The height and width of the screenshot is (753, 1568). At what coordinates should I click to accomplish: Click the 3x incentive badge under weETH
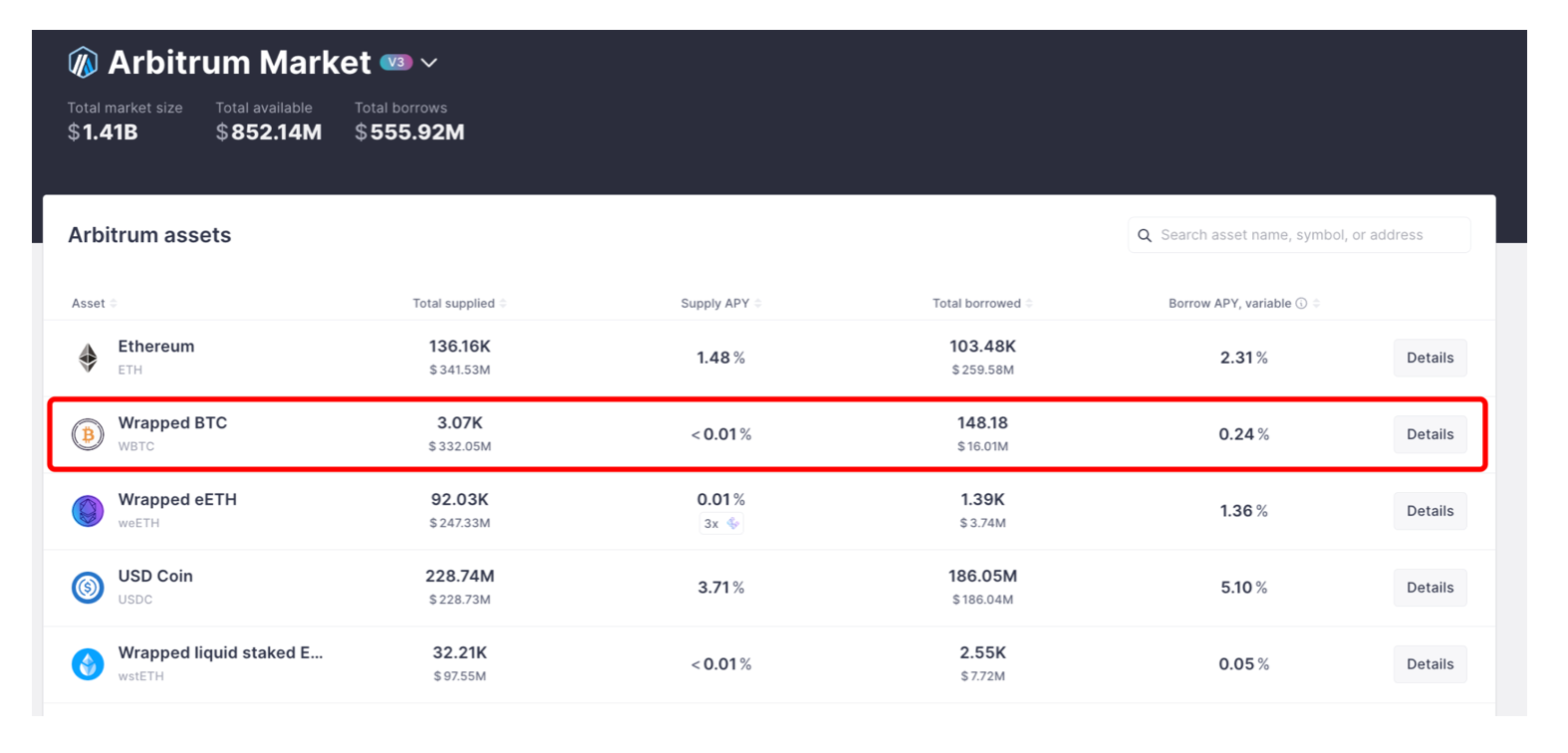click(x=721, y=524)
